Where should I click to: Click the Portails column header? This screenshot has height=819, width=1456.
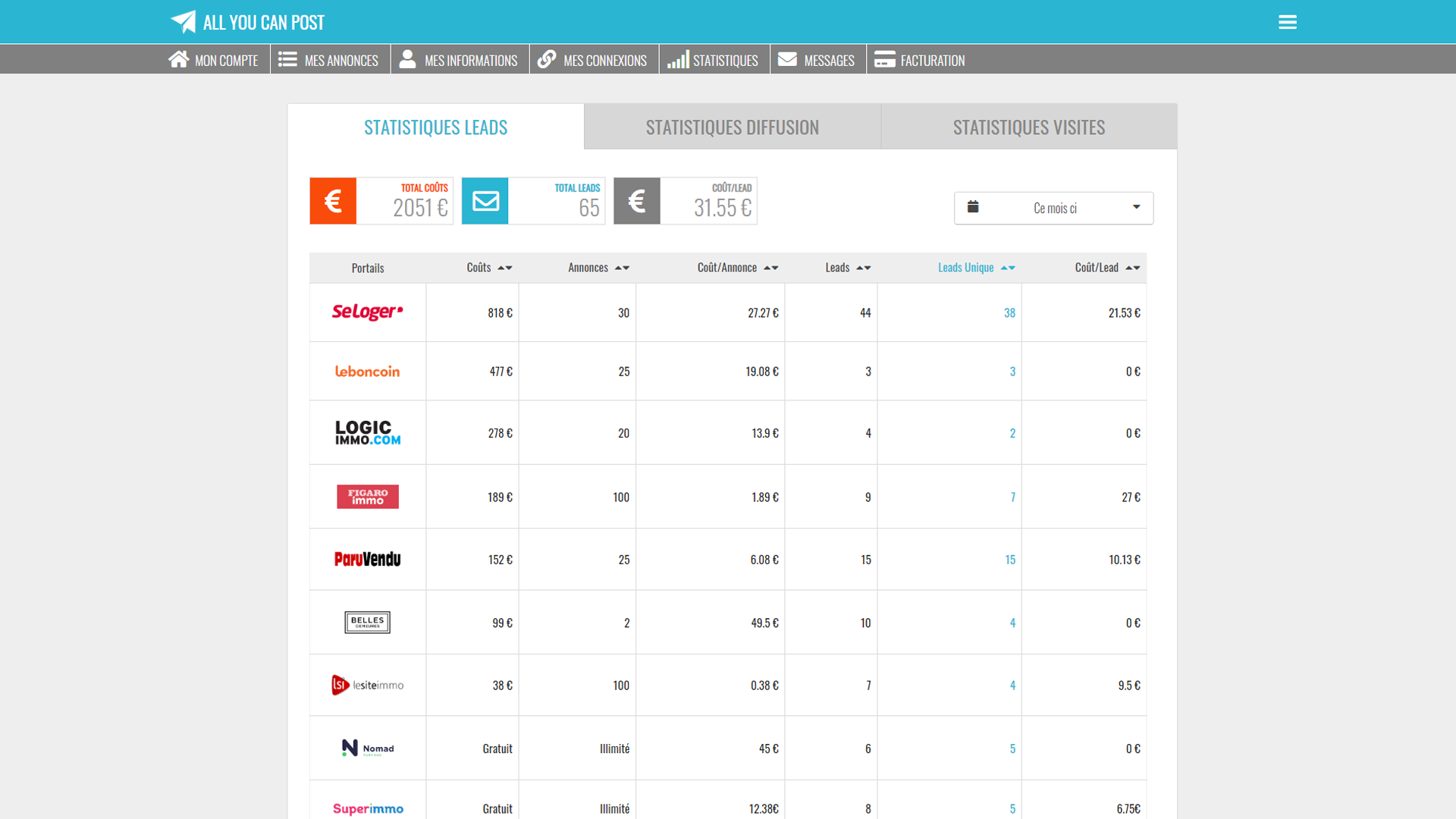(368, 268)
